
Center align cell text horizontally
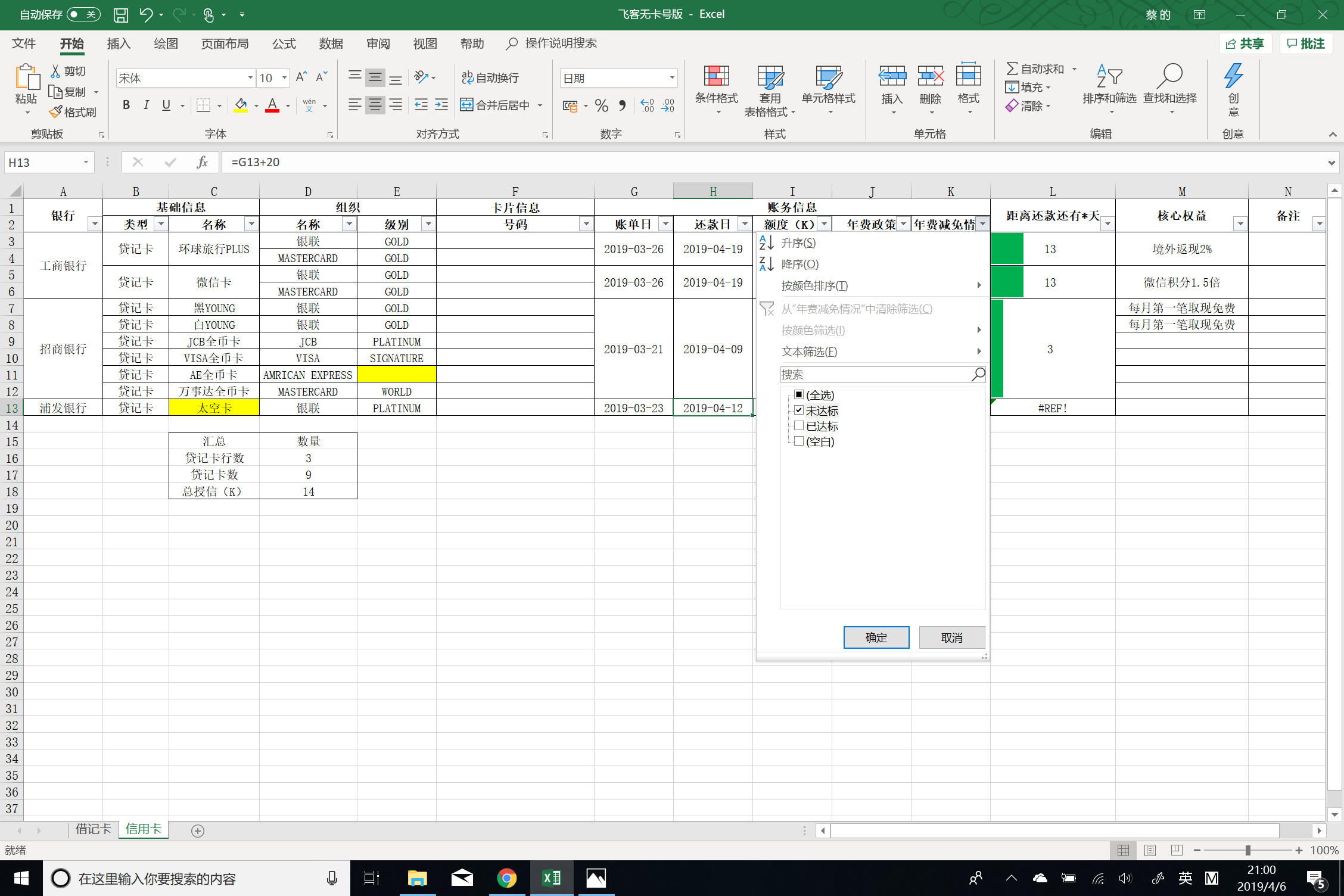375,105
